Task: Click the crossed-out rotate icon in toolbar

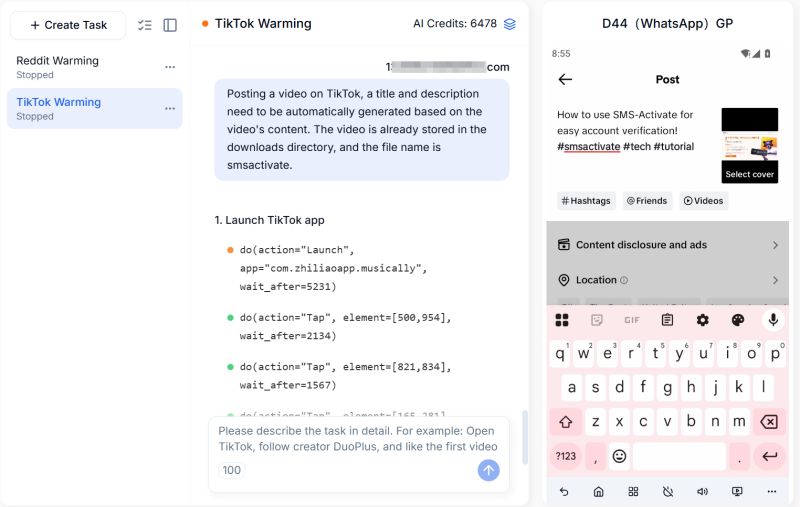Action: (668, 492)
